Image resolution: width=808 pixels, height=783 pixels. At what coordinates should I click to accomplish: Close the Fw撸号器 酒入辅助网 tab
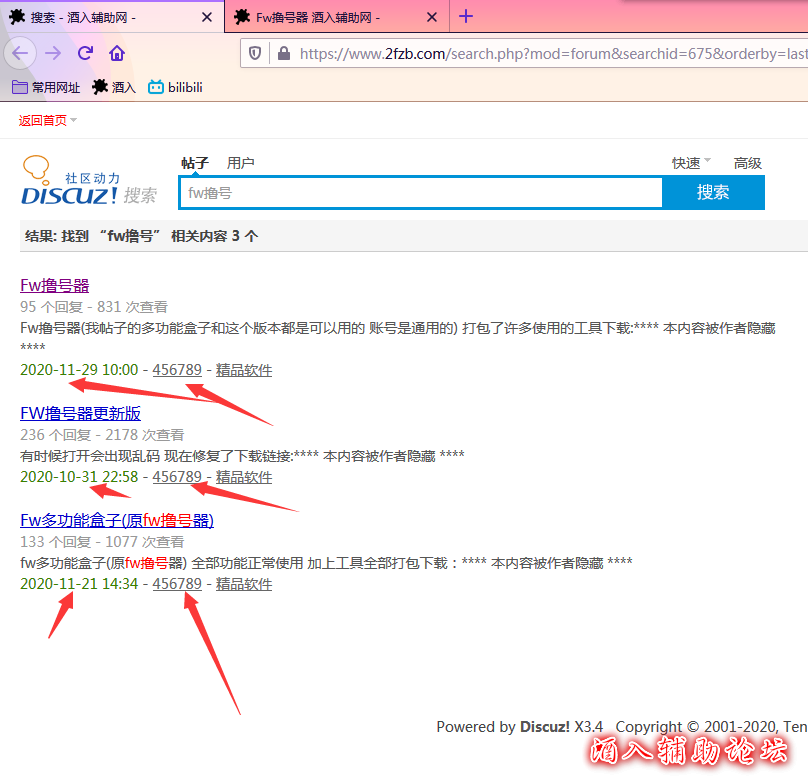(x=432, y=18)
